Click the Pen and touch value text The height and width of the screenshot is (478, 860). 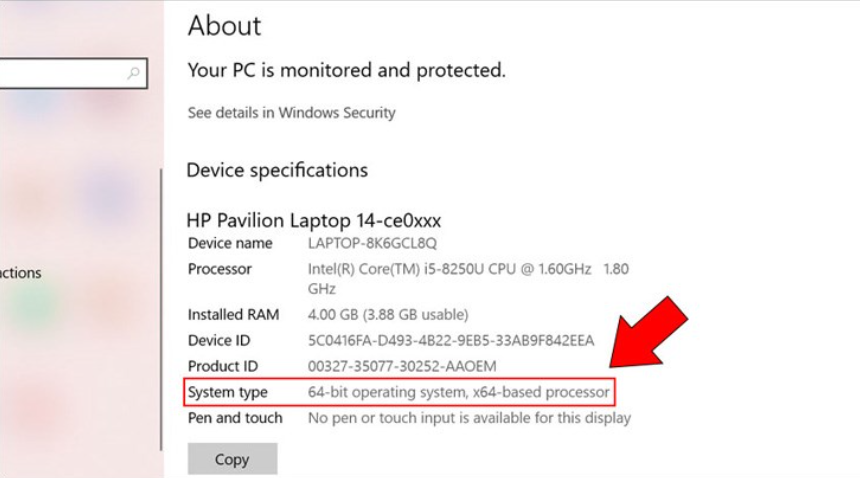(x=469, y=418)
